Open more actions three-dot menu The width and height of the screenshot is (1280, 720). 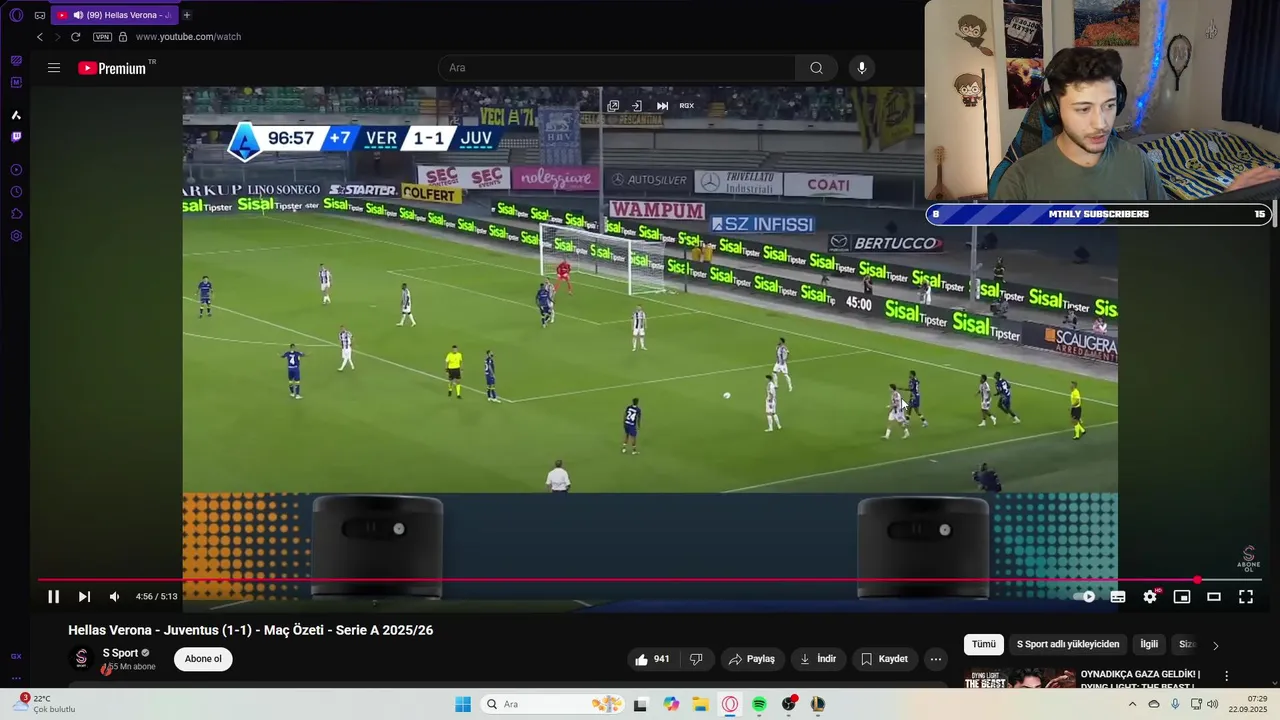pos(936,659)
